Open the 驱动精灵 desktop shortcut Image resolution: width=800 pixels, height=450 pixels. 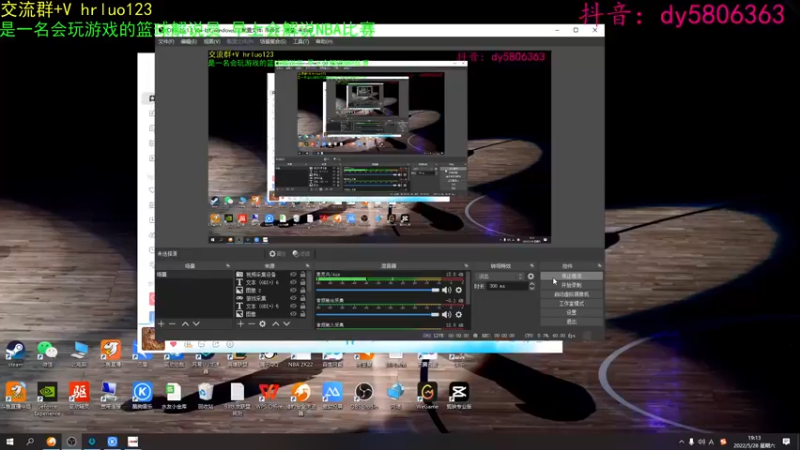click(x=79, y=396)
